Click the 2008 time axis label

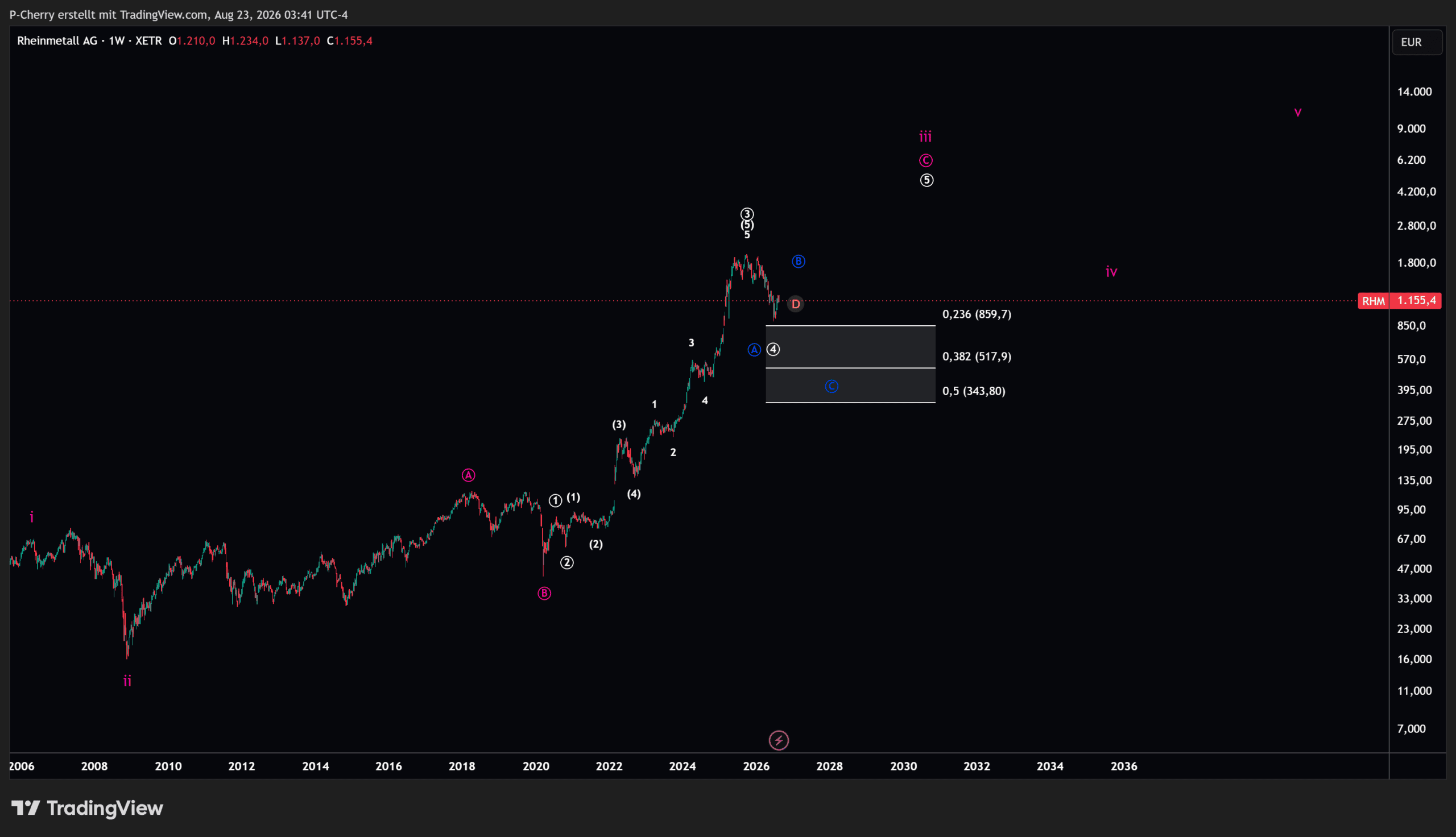tap(94, 766)
